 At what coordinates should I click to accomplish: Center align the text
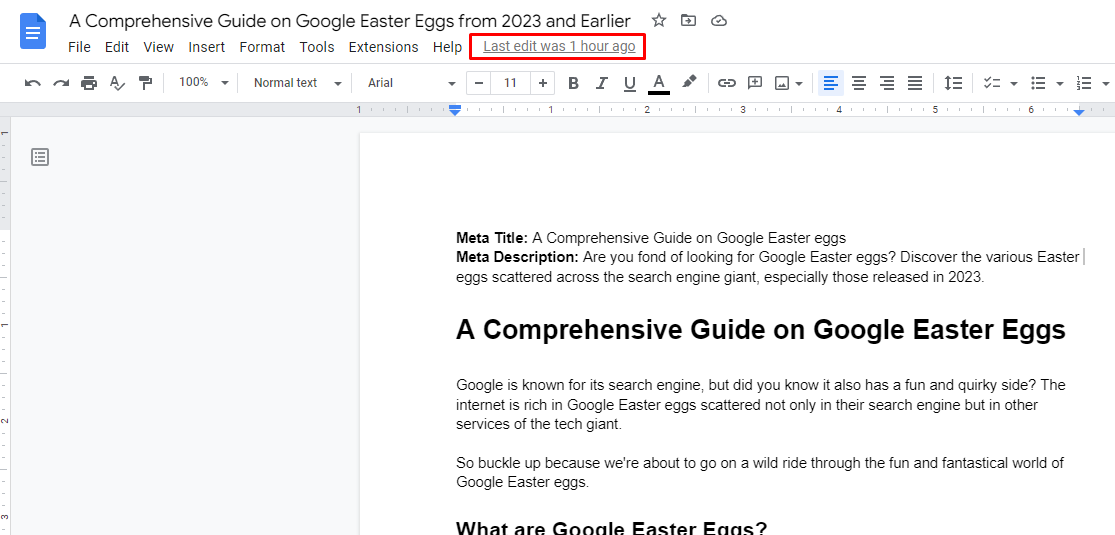(x=859, y=83)
